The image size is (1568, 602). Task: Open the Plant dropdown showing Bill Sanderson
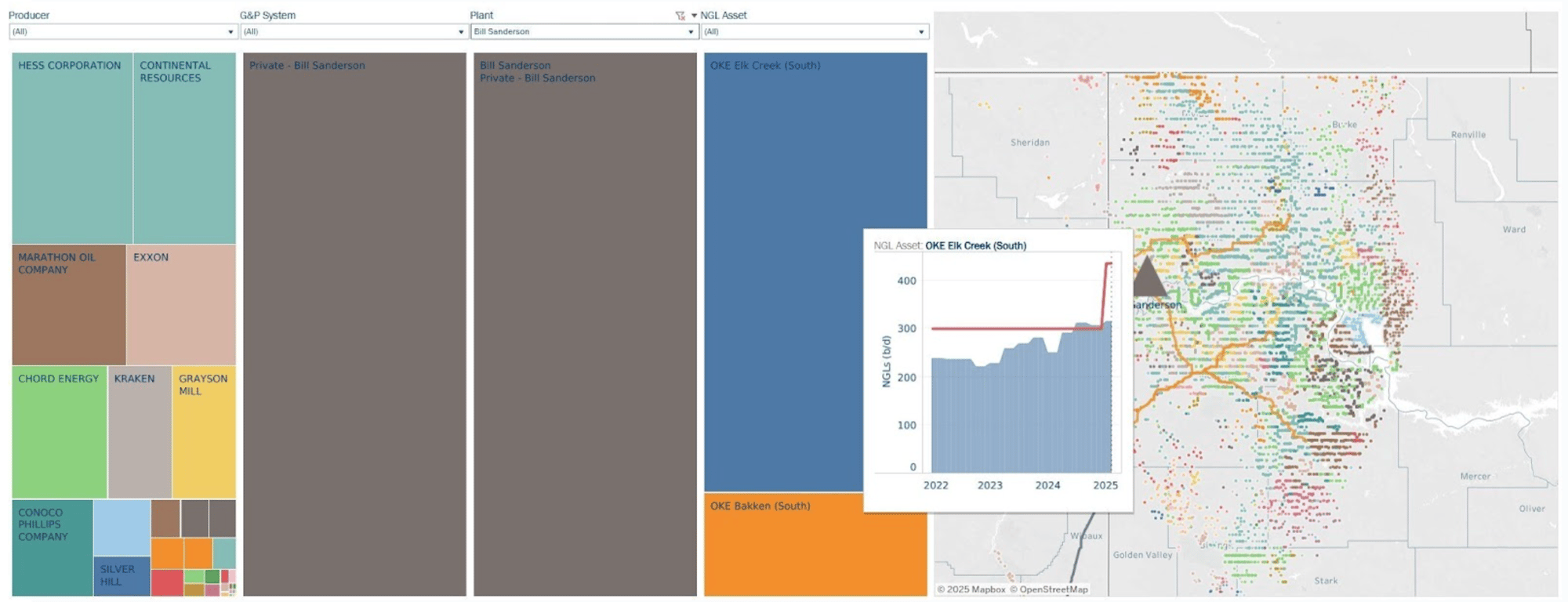click(583, 31)
